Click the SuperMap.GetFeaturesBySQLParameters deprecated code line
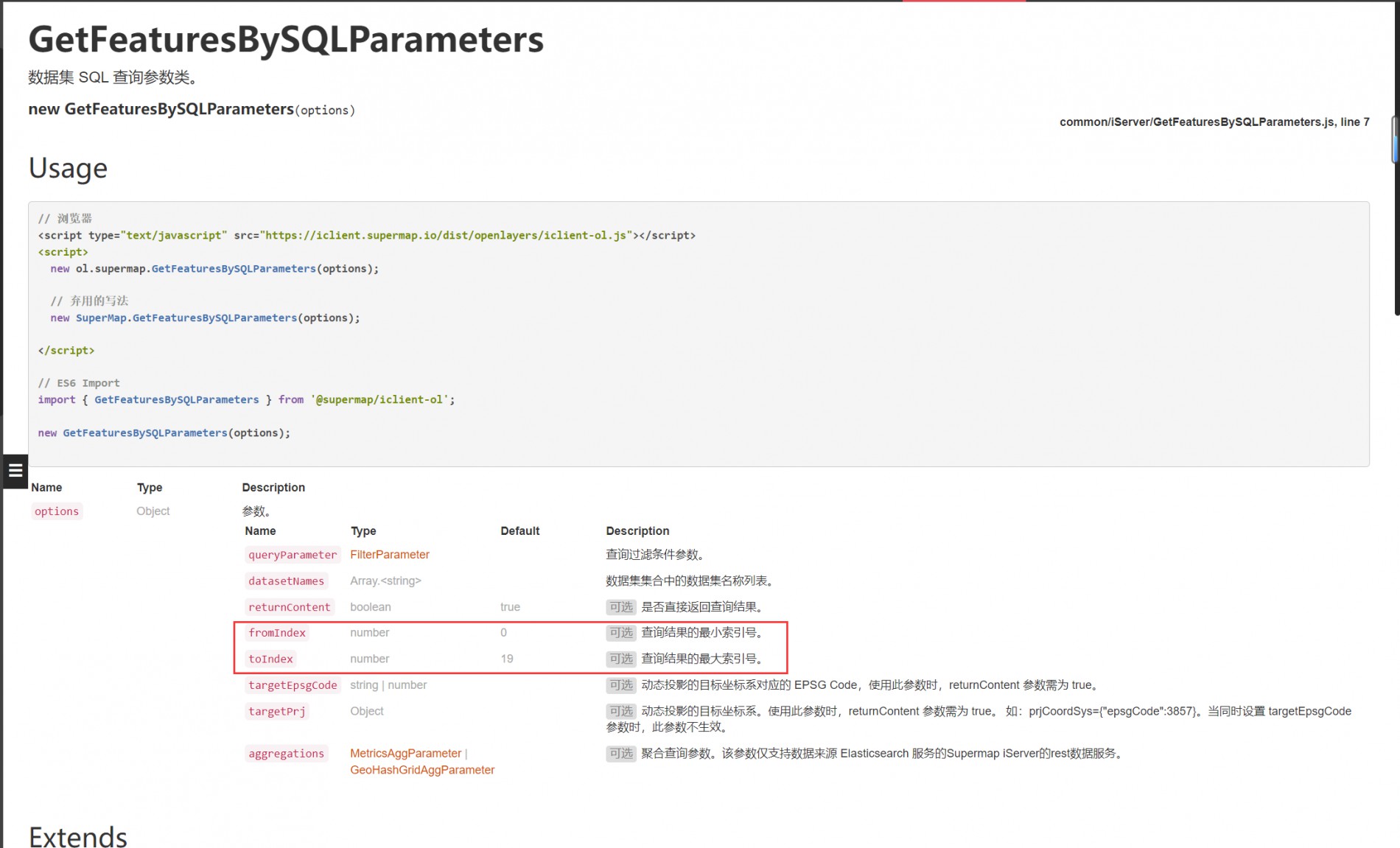Viewport: 1400px width, 848px height. pyautogui.click(x=205, y=318)
